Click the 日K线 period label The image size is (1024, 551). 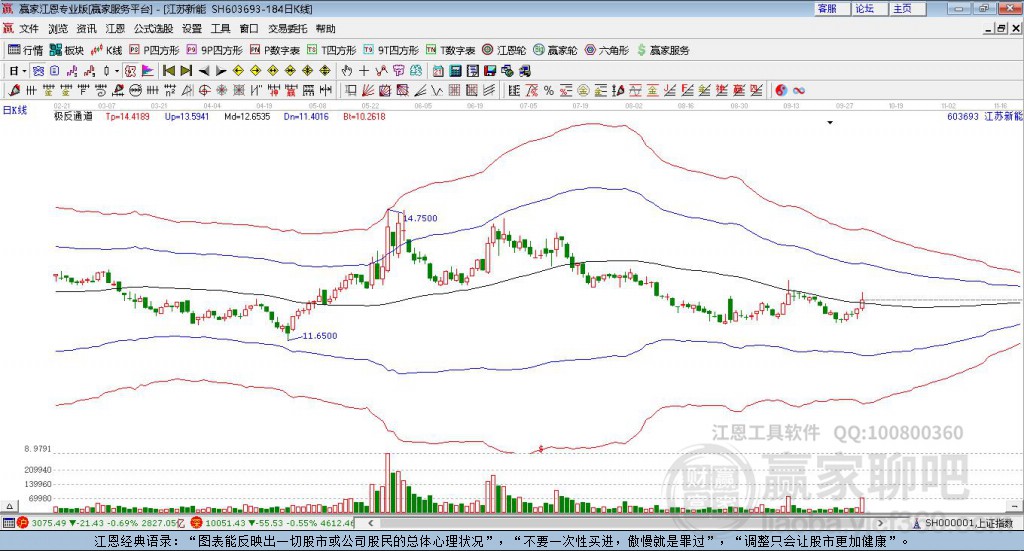[15, 110]
